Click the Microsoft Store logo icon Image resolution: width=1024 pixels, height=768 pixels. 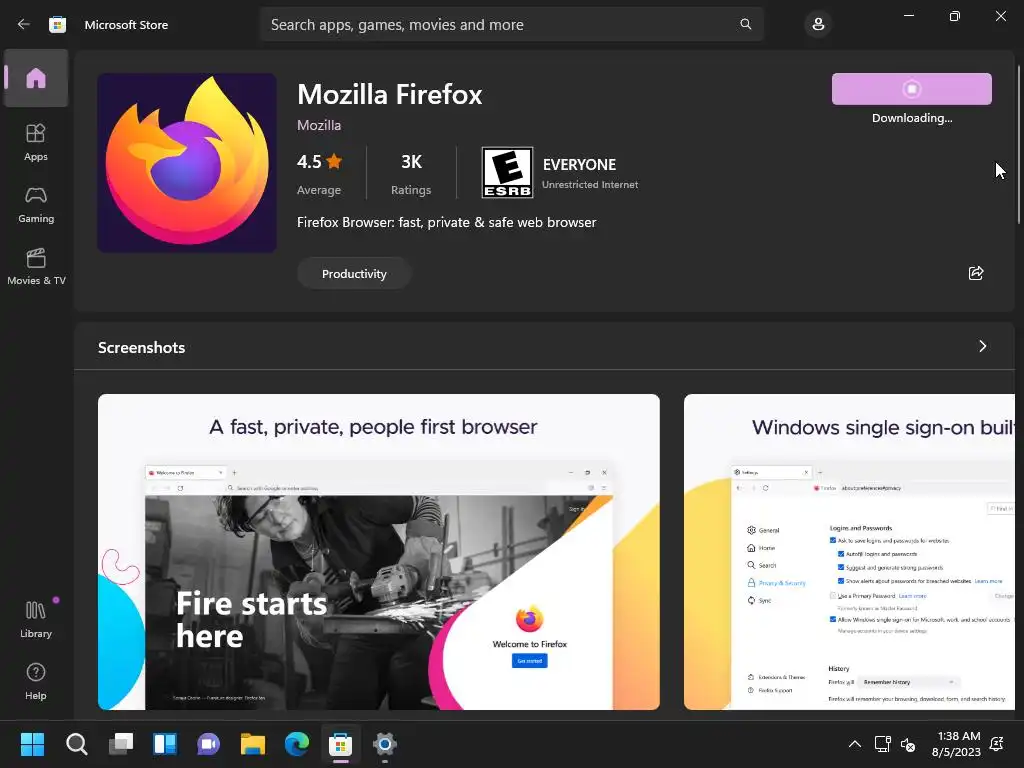[57, 24]
